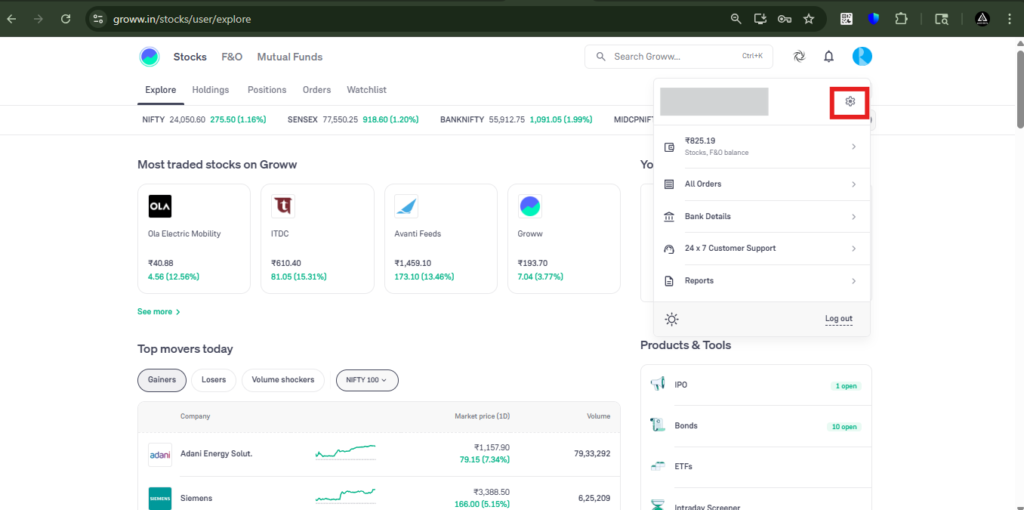Viewport: 1024px width, 510px height.
Task: Select the Gainers filter chip
Action: 161,380
